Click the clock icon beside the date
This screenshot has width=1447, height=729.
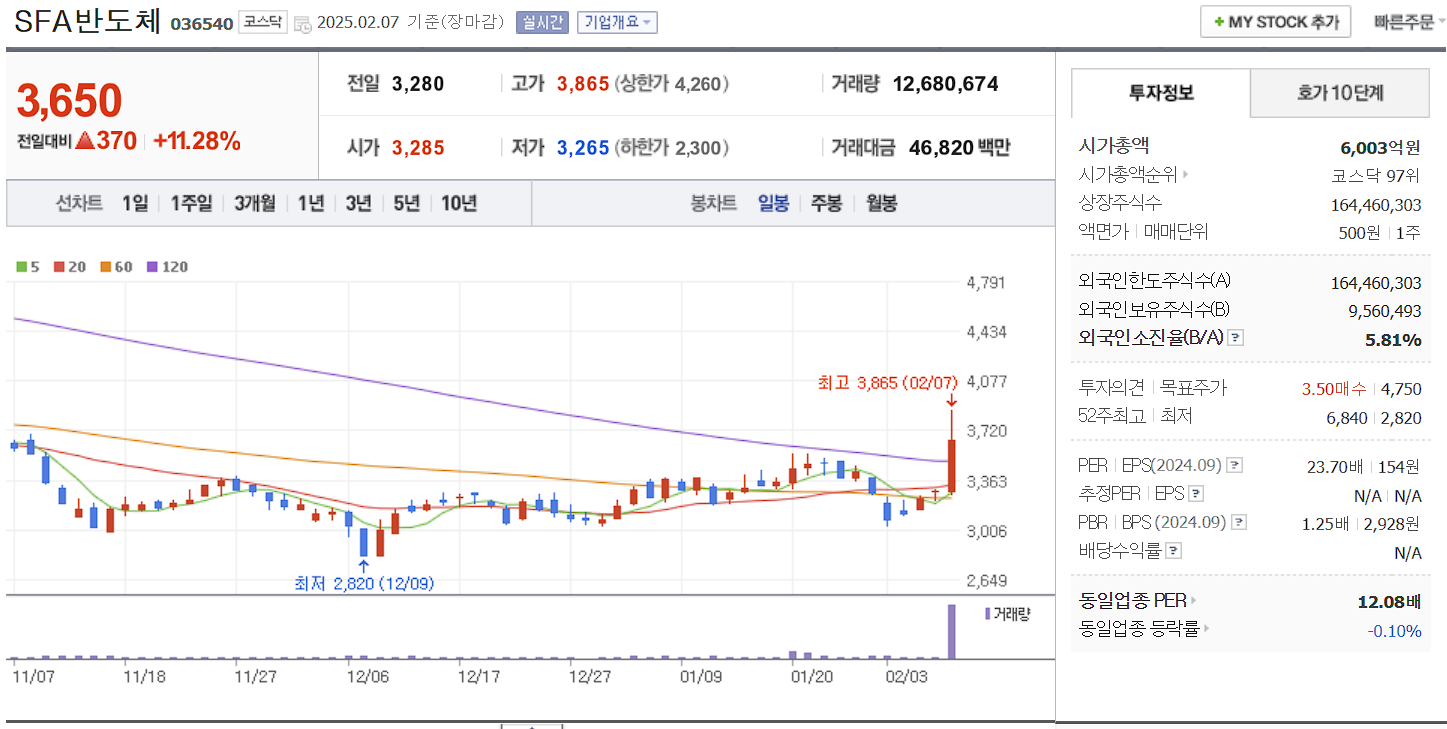302,22
